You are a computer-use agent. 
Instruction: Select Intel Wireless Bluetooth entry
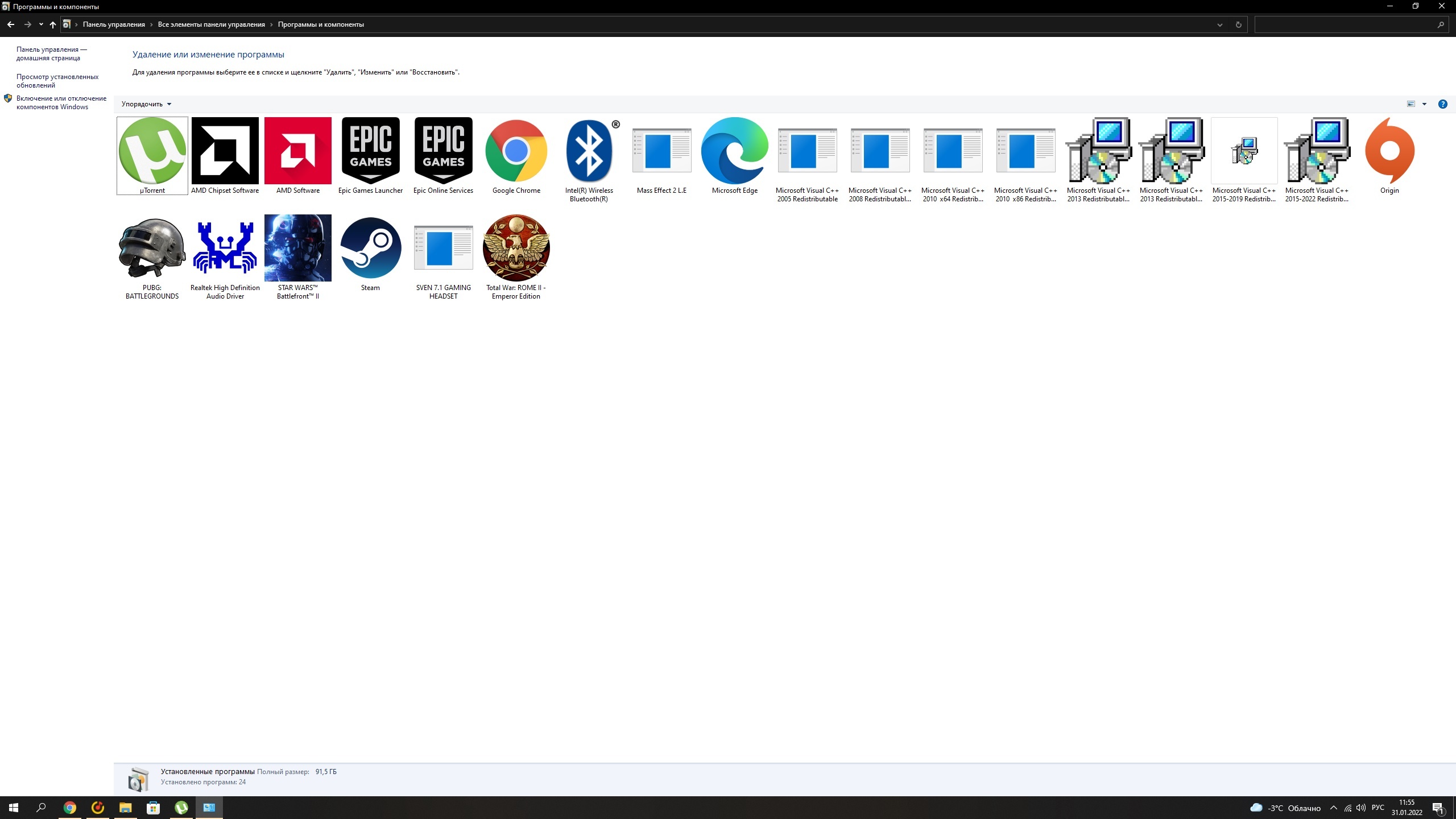point(589,151)
